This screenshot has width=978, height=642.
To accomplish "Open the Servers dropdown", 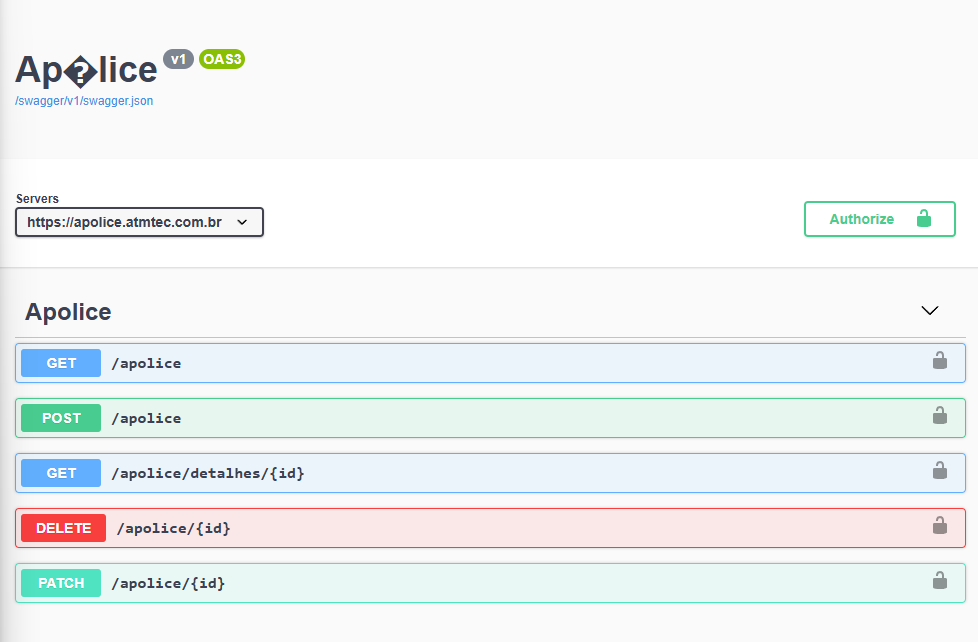I will (139, 222).
